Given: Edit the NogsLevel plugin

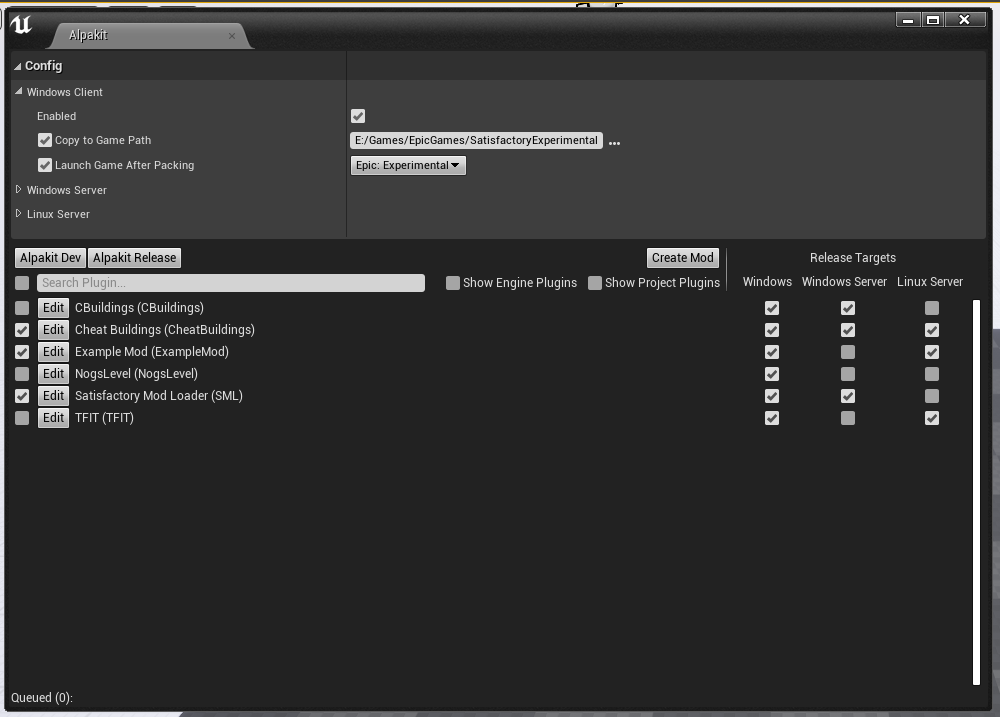Looking at the screenshot, I should [x=54, y=374].
